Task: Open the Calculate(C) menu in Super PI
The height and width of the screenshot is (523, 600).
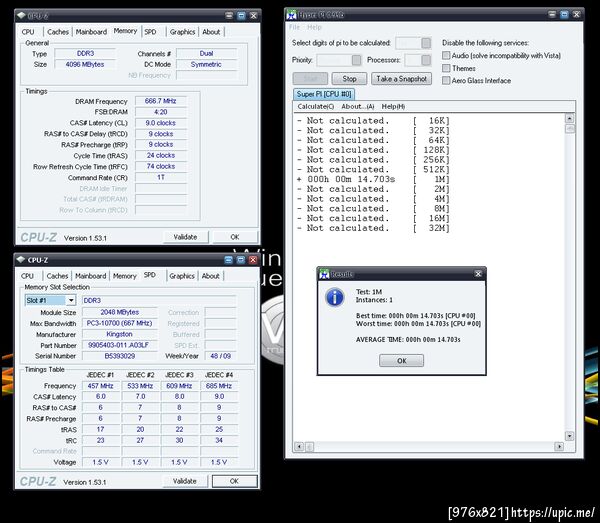Action: [x=316, y=107]
